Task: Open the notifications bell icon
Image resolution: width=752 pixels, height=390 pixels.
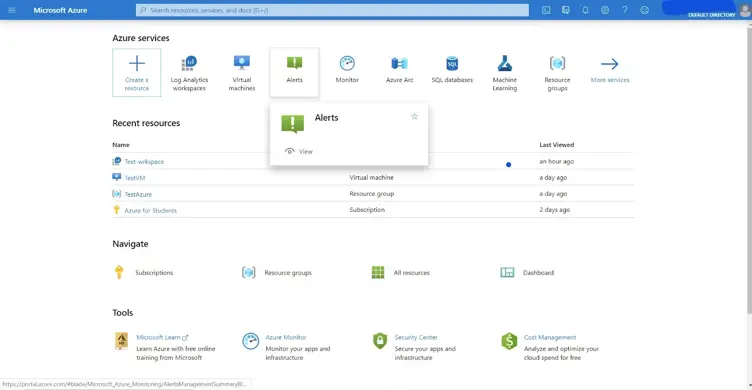Action: point(585,10)
